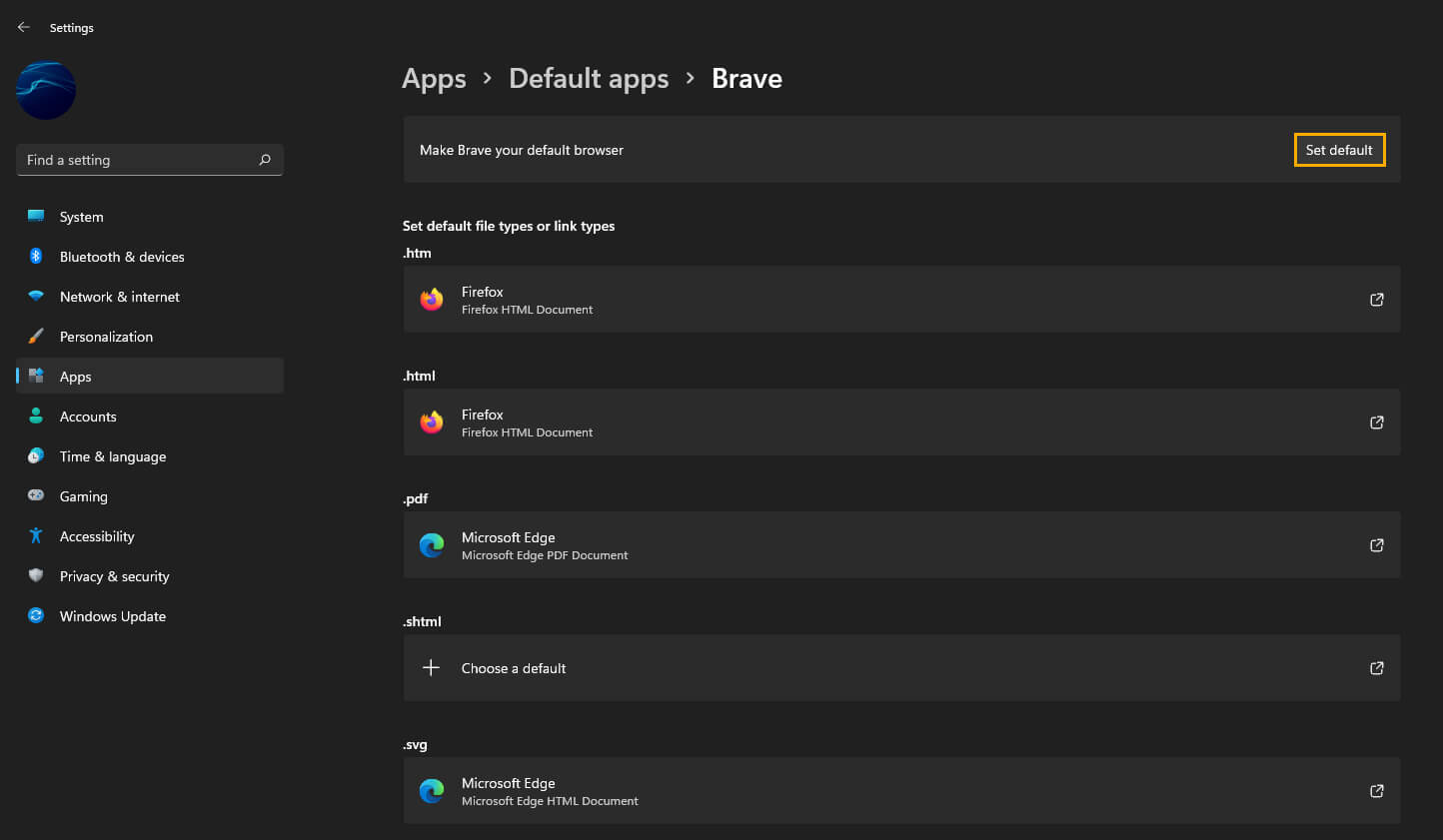Open Personalization category
This screenshot has width=1443, height=840.
coord(150,337)
